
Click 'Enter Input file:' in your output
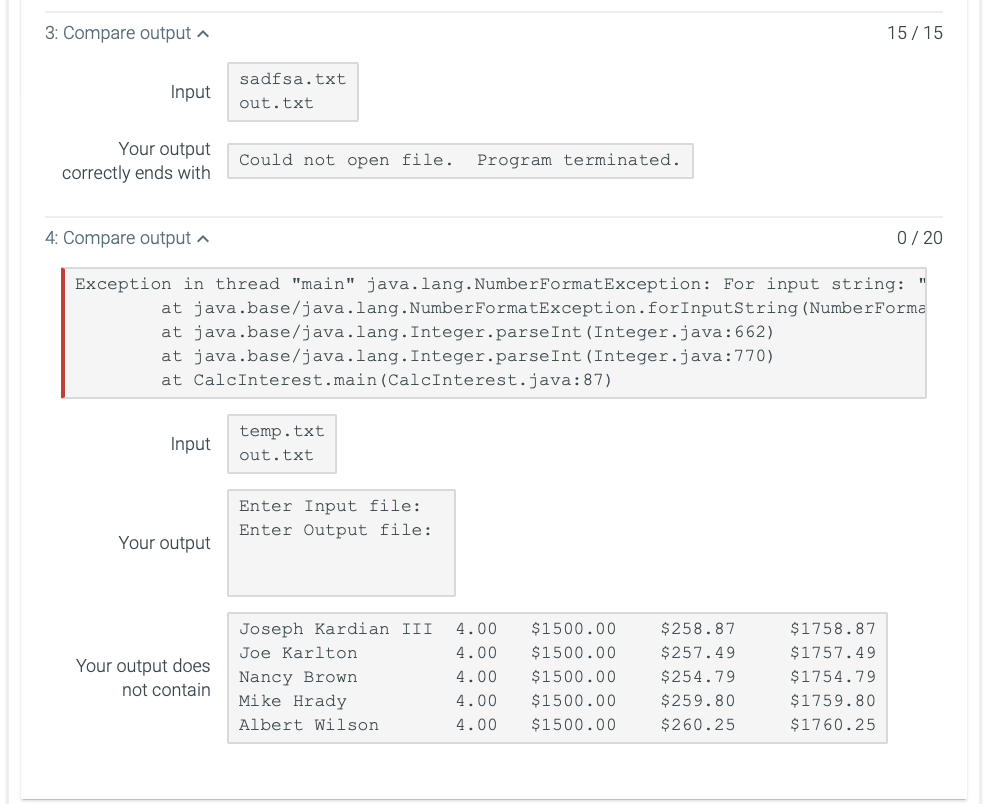(330, 506)
